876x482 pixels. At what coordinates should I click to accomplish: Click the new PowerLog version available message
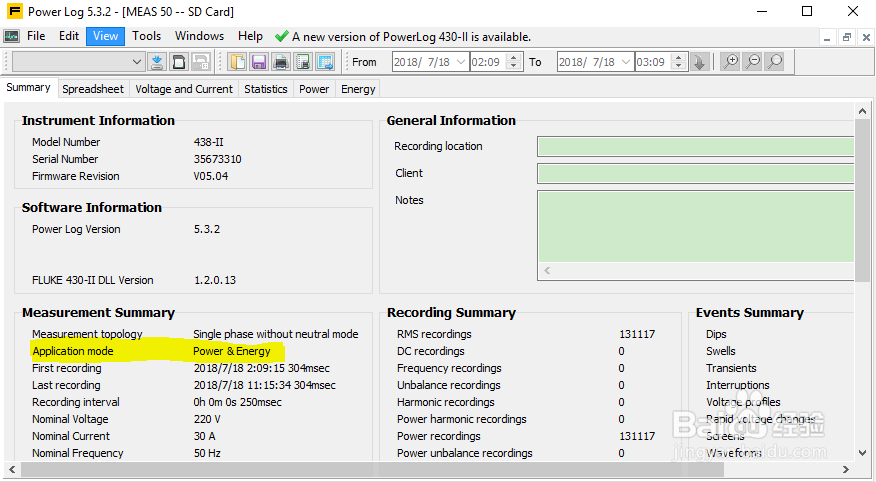(x=411, y=37)
